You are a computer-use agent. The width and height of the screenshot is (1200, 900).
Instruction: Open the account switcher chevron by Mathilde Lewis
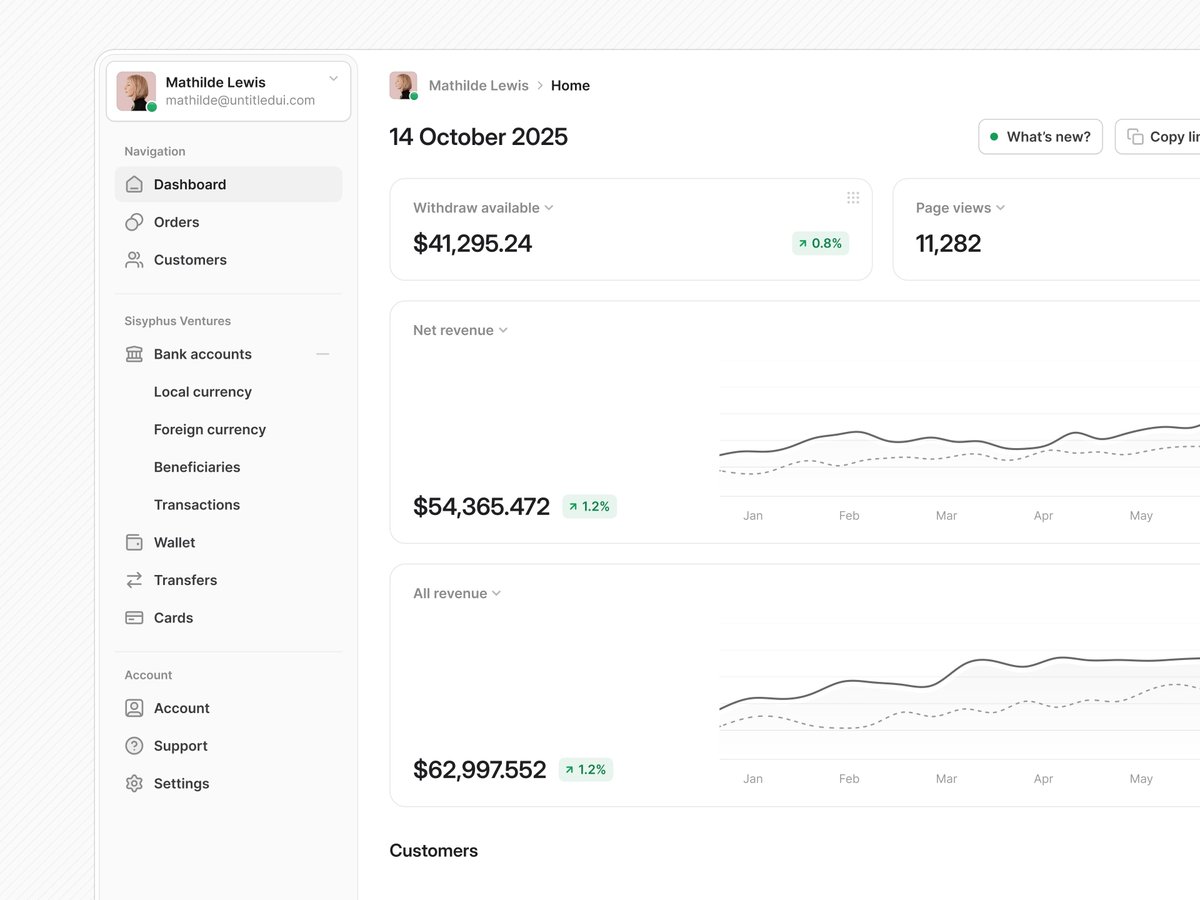pos(333,79)
